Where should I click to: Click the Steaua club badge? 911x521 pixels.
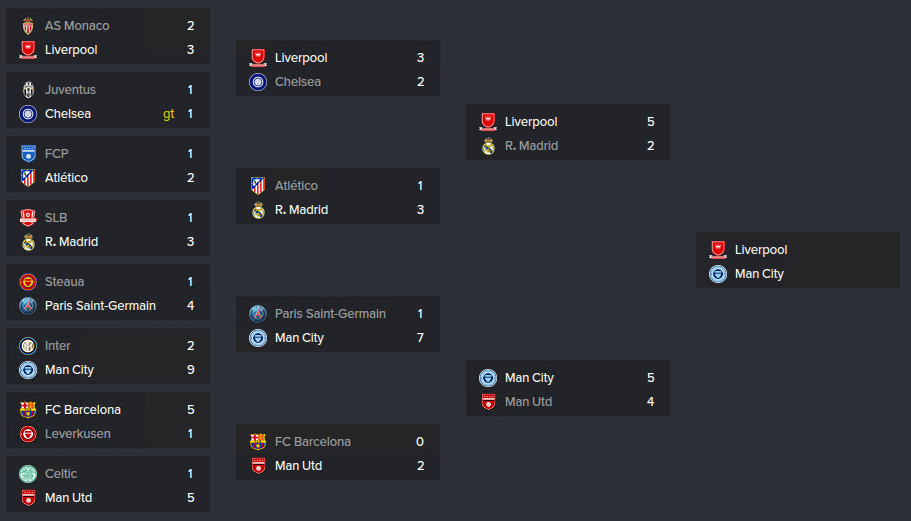point(28,282)
